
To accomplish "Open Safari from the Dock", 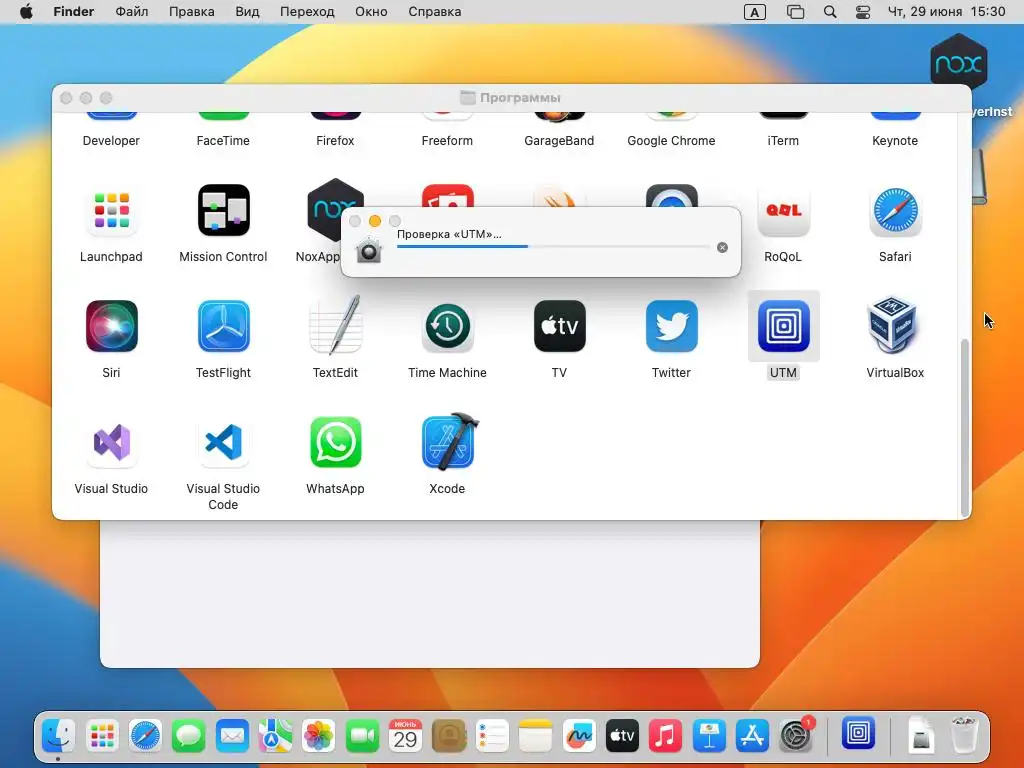I will [x=145, y=736].
